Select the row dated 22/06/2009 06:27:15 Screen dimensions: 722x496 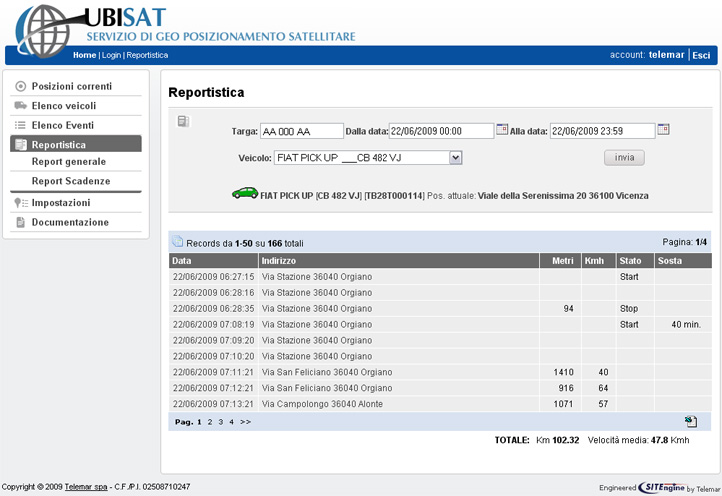pos(440,277)
